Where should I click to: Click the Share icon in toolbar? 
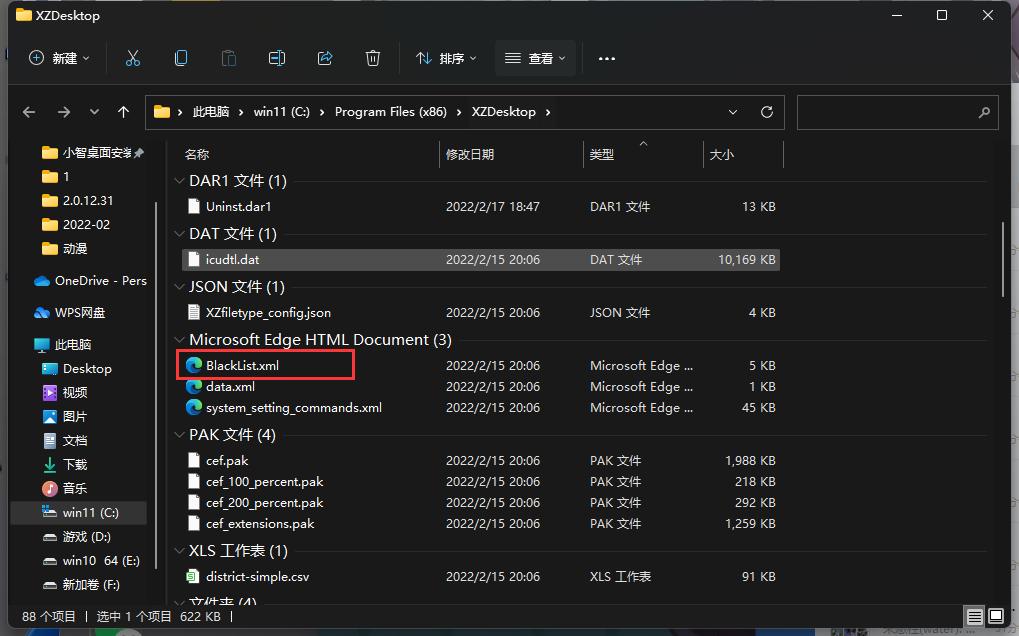[325, 58]
